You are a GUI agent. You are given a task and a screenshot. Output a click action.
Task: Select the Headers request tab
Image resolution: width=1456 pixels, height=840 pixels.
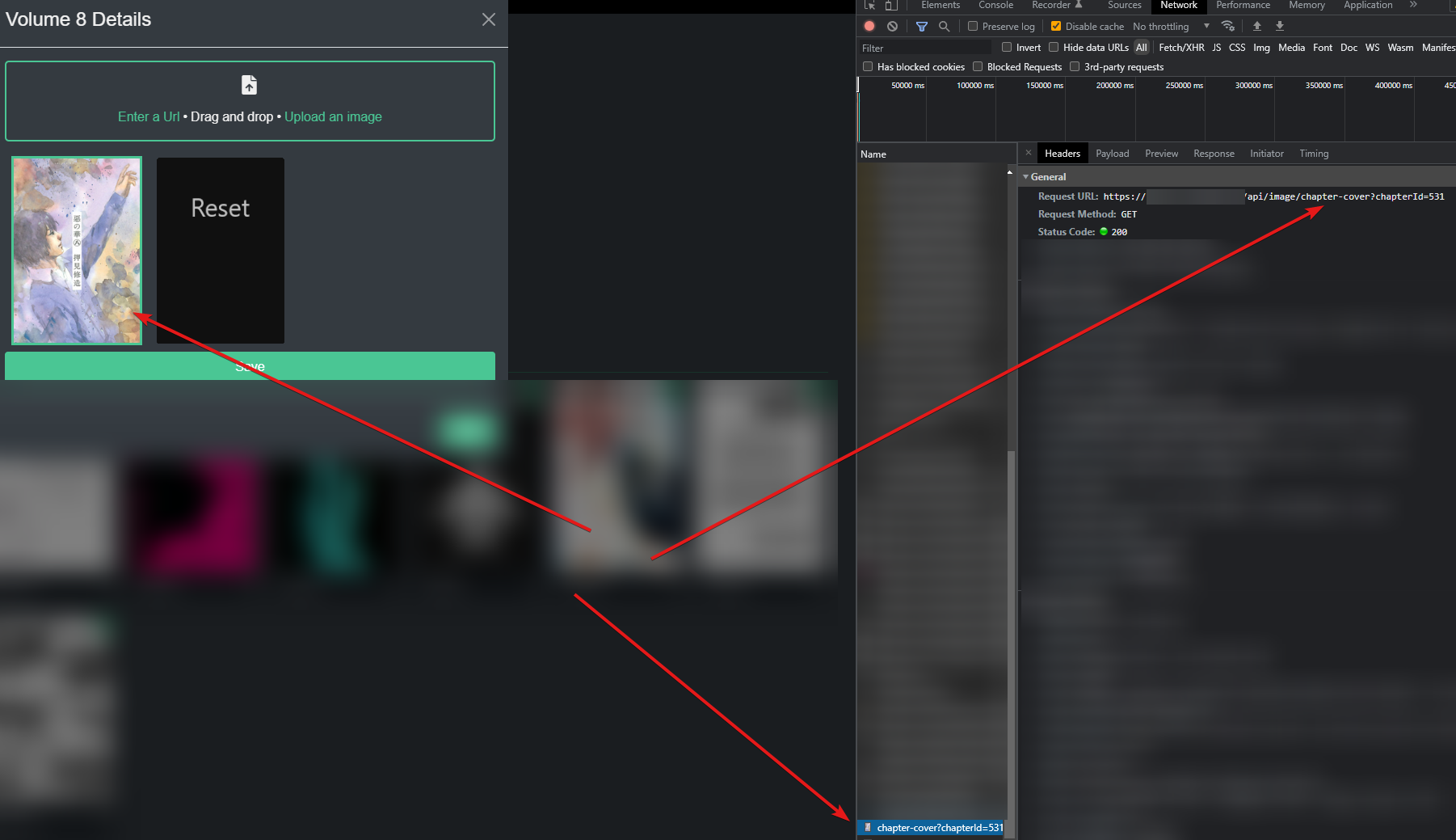(x=1062, y=154)
